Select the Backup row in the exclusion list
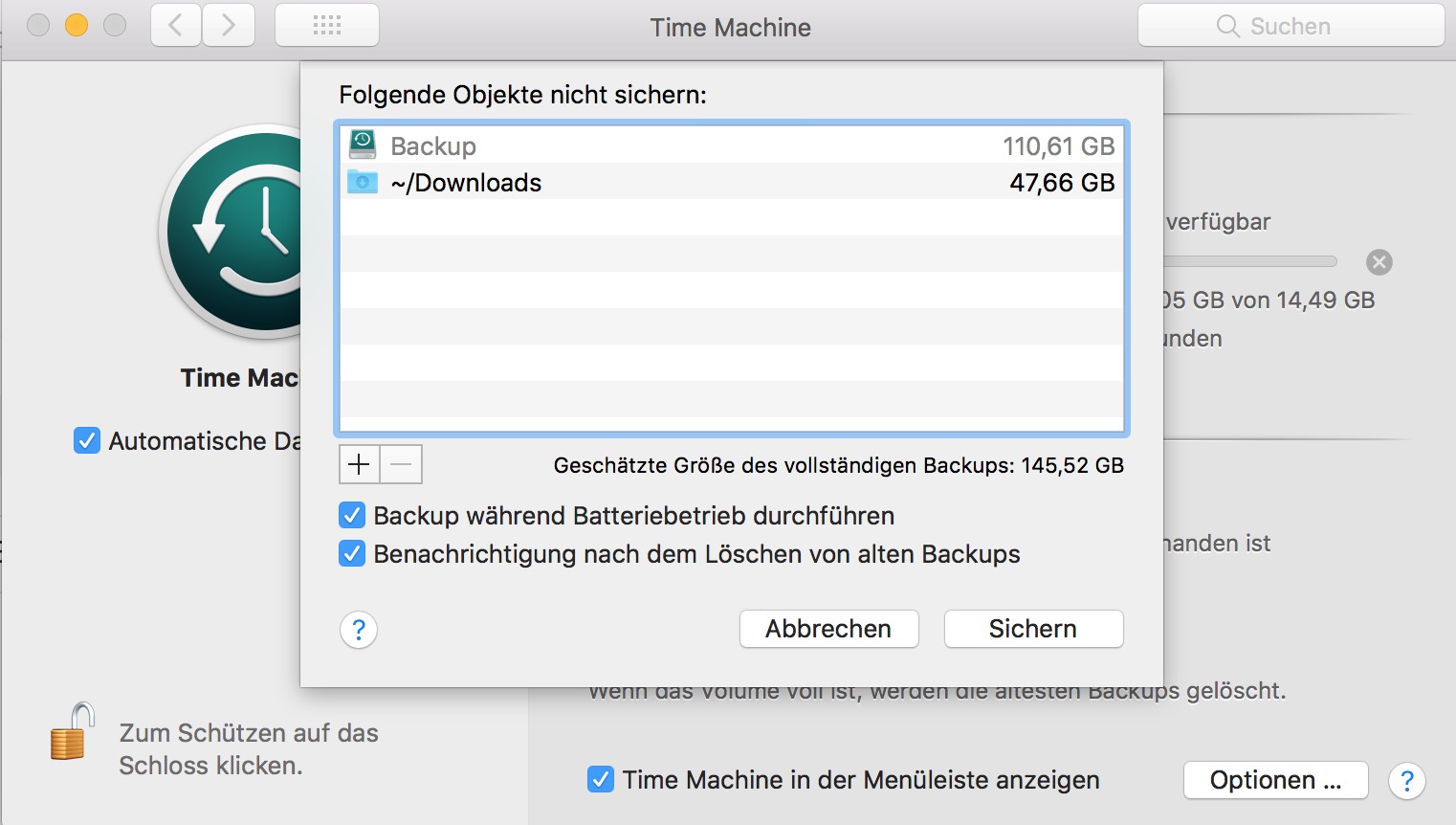The height and width of the screenshot is (825, 1456). pos(732,145)
